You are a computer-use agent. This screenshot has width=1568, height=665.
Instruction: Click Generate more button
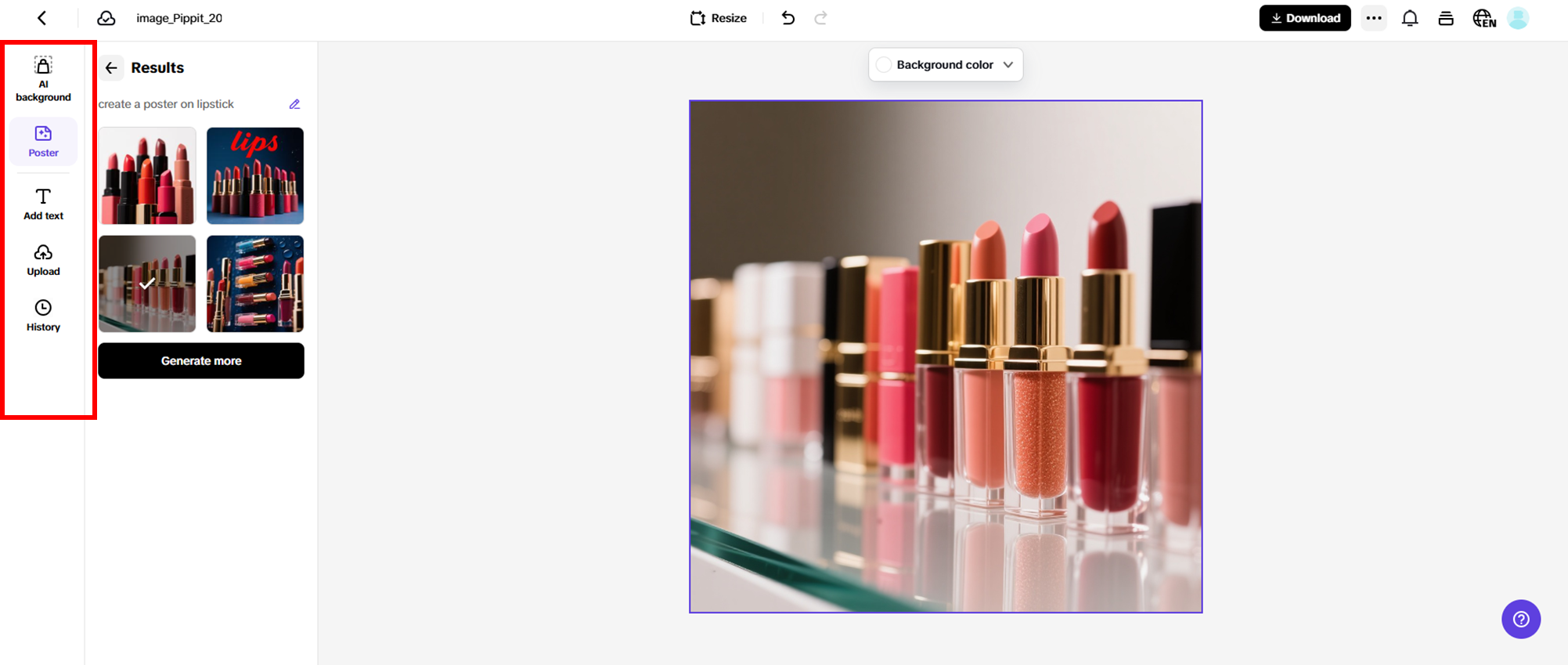(201, 361)
